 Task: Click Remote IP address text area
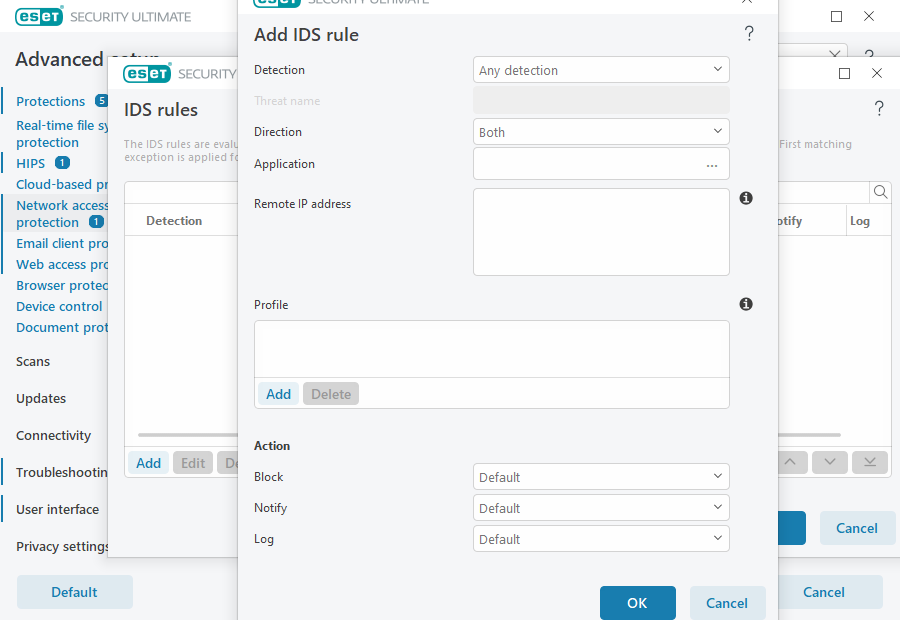coord(601,232)
